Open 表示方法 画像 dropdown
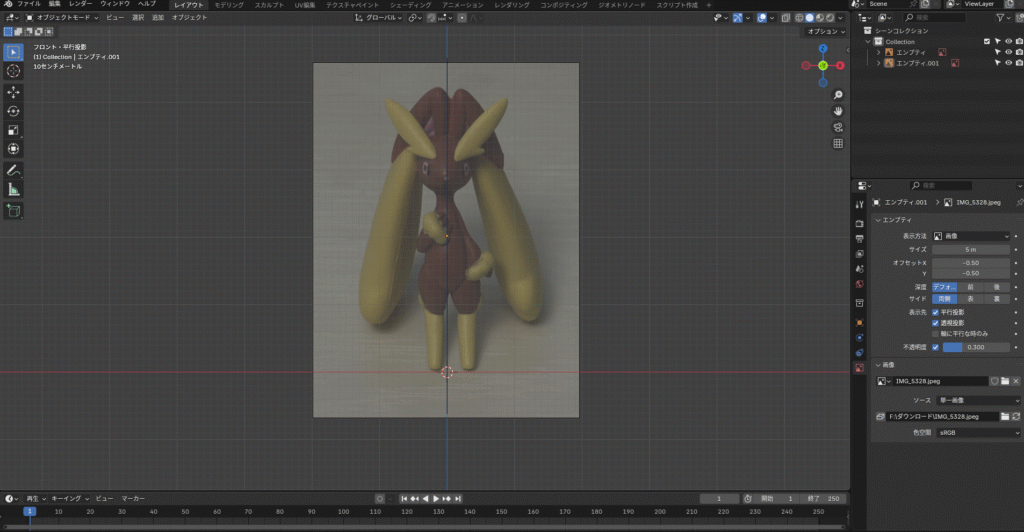The width and height of the screenshot is (1024, 532). 970,236
